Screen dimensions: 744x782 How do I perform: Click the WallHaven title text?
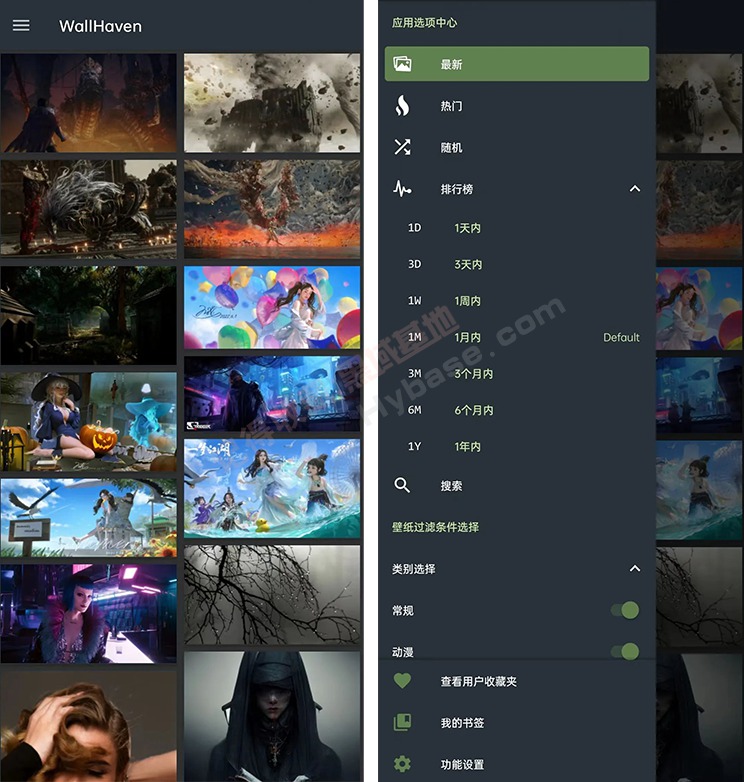coord(100,26)
